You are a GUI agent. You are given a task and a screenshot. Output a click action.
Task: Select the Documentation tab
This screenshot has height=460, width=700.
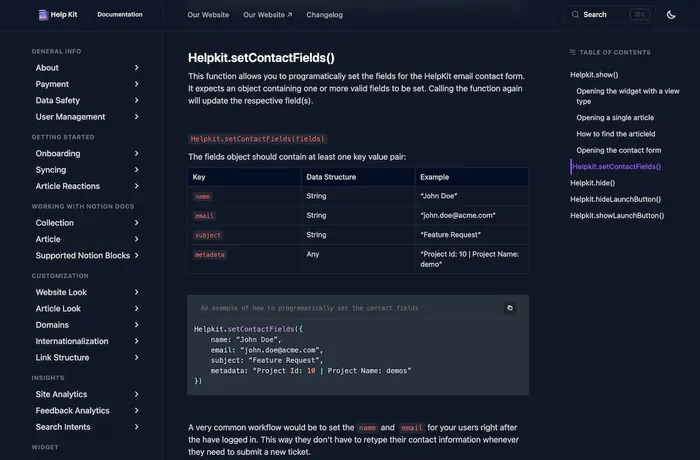pyautogui.click(x=120, y=15)
